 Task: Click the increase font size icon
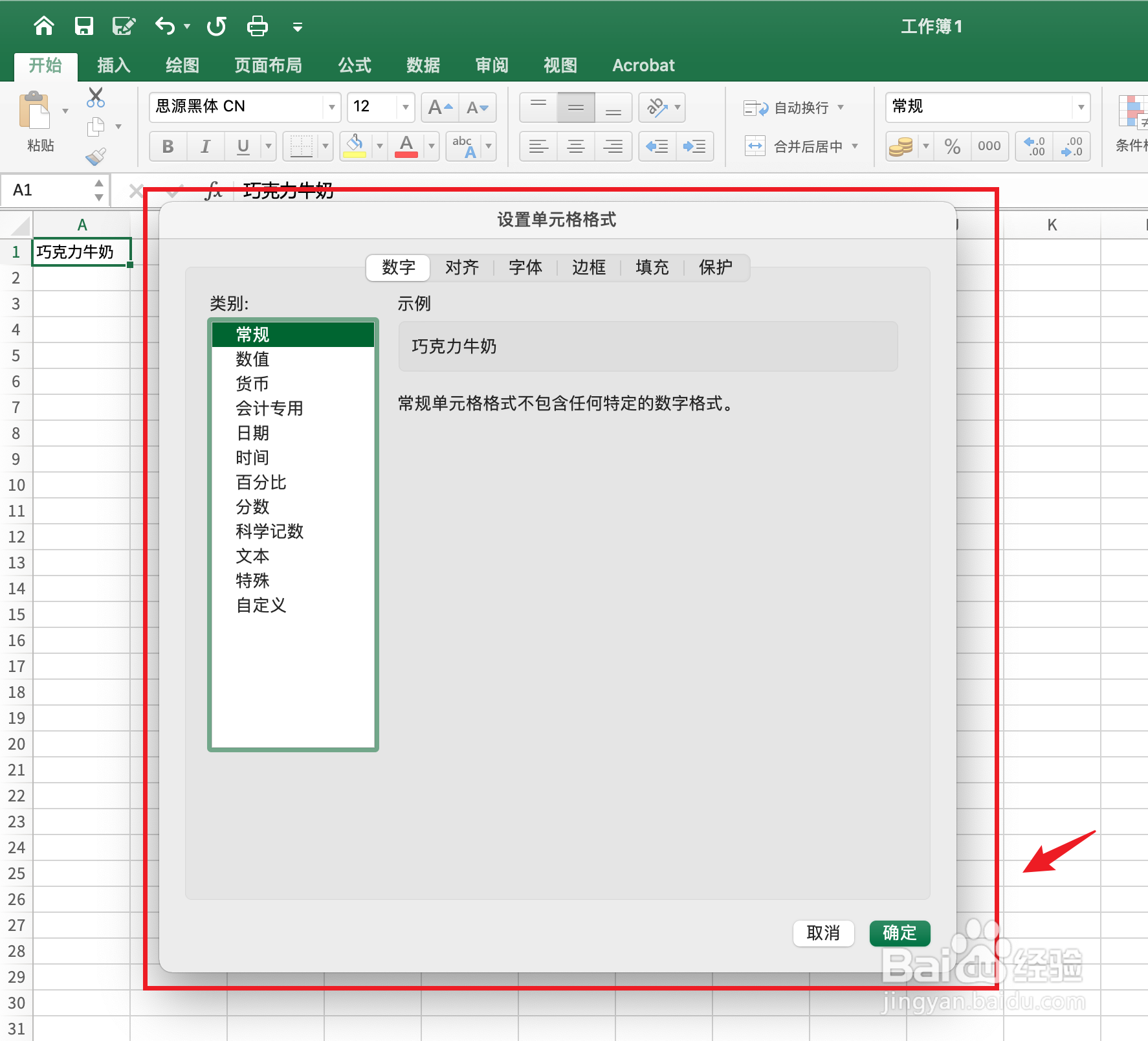439,107
